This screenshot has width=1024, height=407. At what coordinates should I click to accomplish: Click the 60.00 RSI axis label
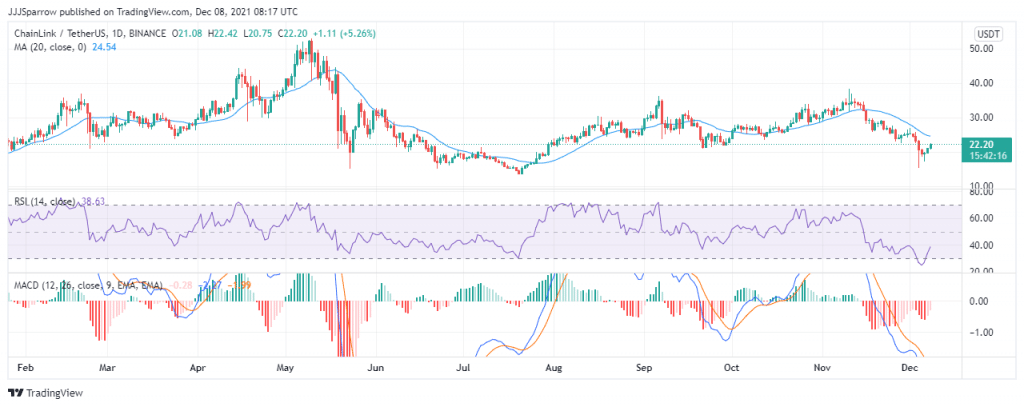982,218
